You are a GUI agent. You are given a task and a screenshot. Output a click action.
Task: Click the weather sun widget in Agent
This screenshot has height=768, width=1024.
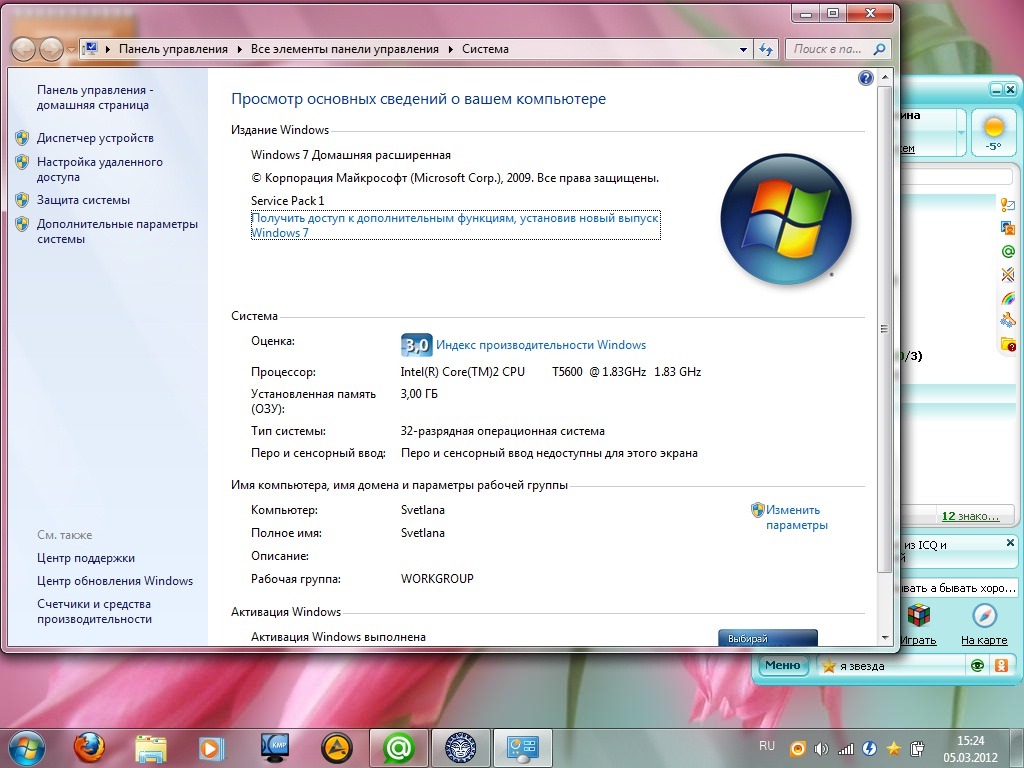tap(993, 133)
